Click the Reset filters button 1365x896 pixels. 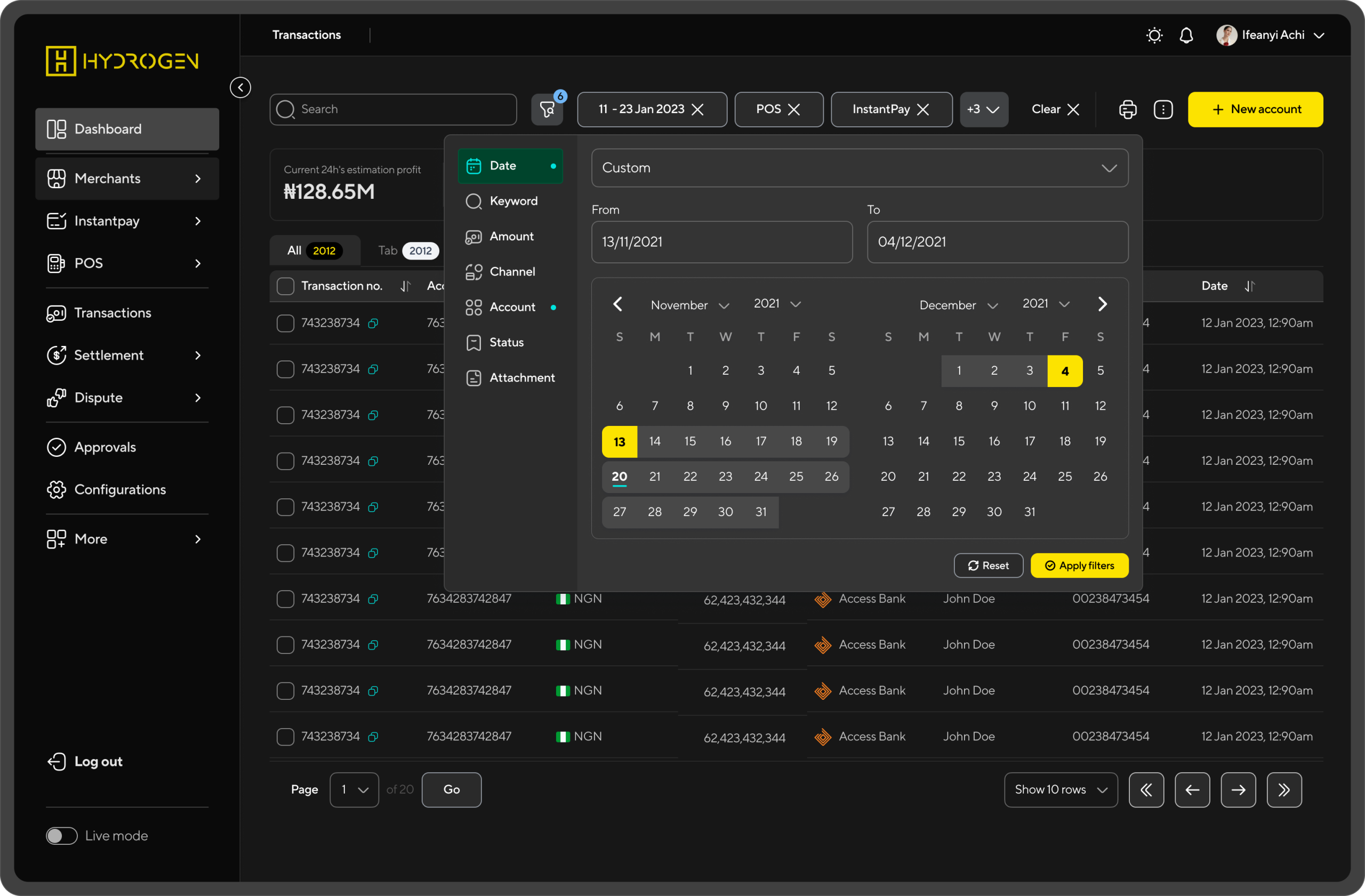(x=987, y=565)
